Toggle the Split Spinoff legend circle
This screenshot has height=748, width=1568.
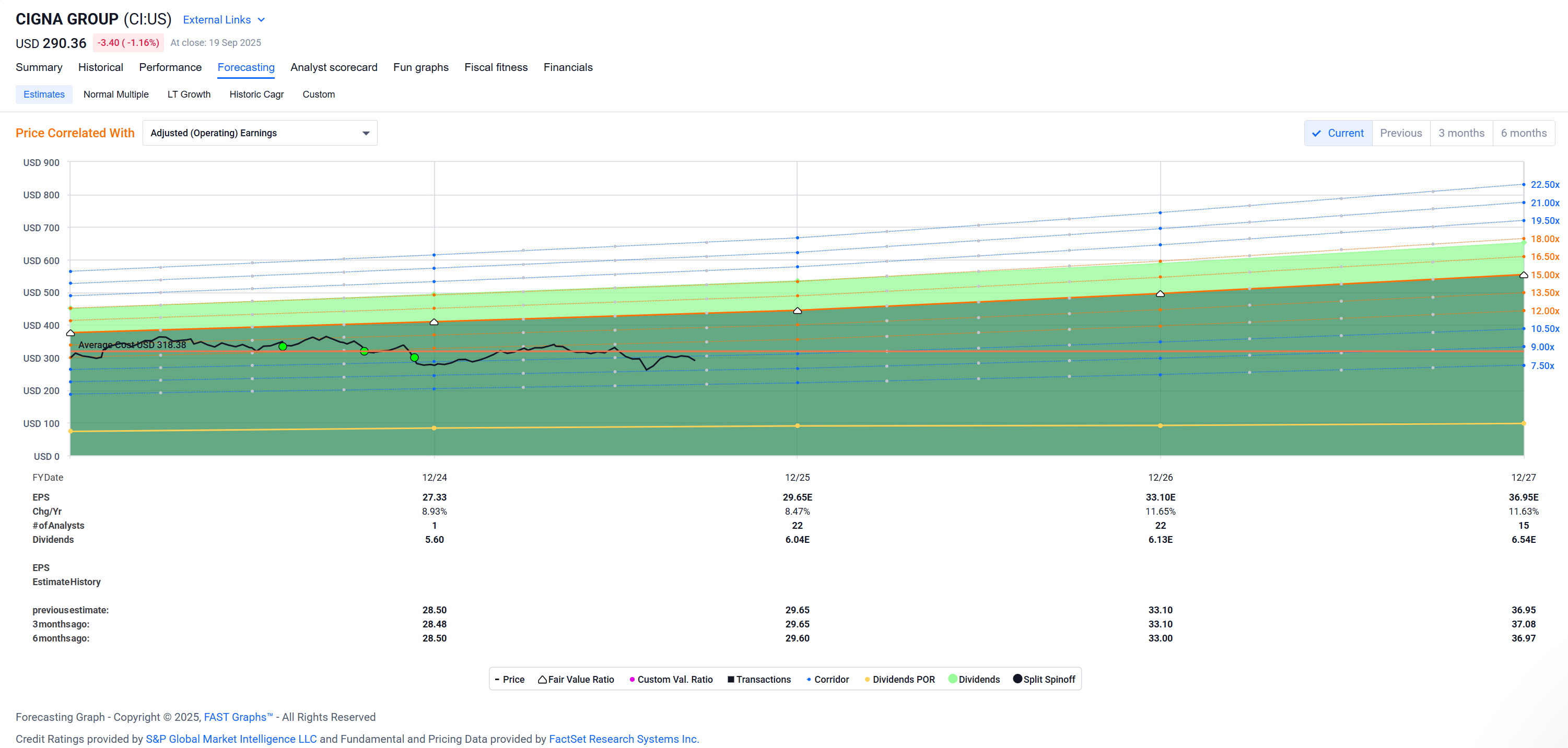click(1017, 679)
